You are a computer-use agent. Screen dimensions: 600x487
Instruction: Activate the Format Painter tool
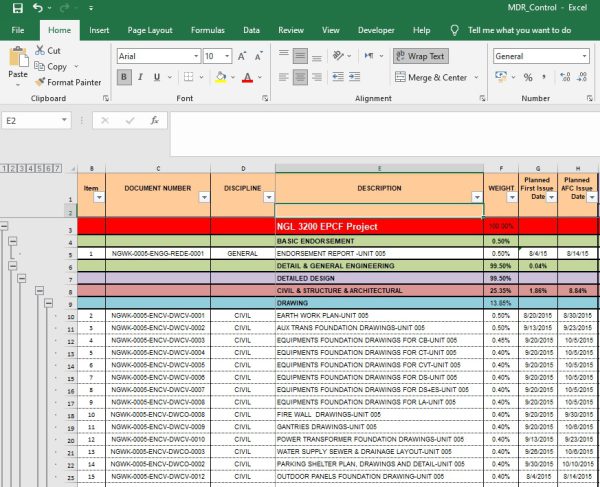click(67, 82)
